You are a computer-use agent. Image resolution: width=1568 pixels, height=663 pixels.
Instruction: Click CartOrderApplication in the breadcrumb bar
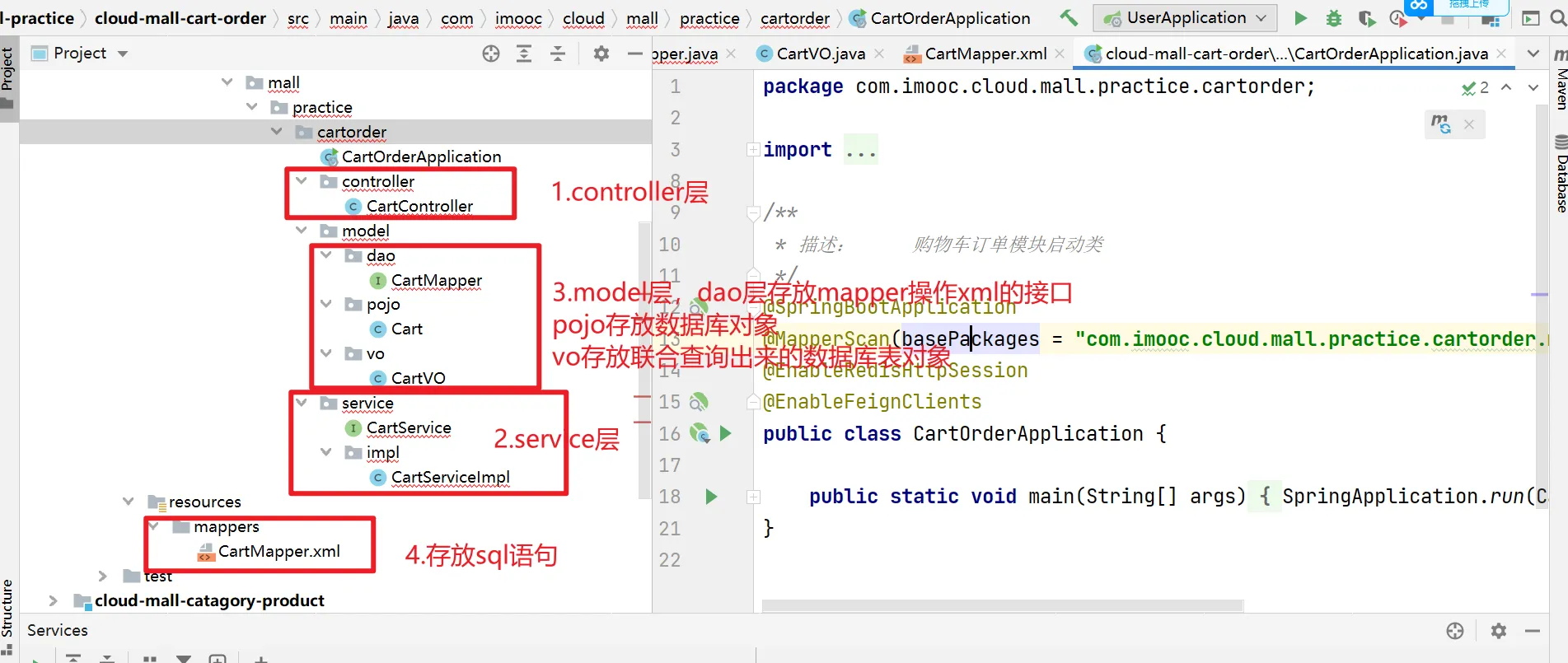point(940,18)
